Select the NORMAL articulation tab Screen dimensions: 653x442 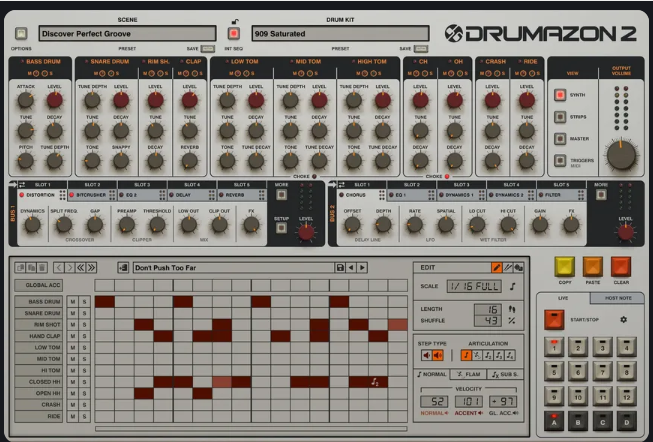[432, 374]
